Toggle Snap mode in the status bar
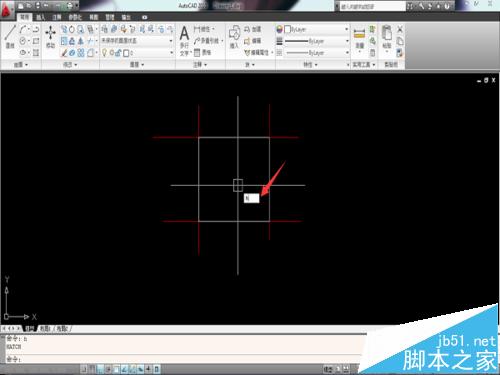The width and height of the screenshot is (500, 375). [84, 369]
